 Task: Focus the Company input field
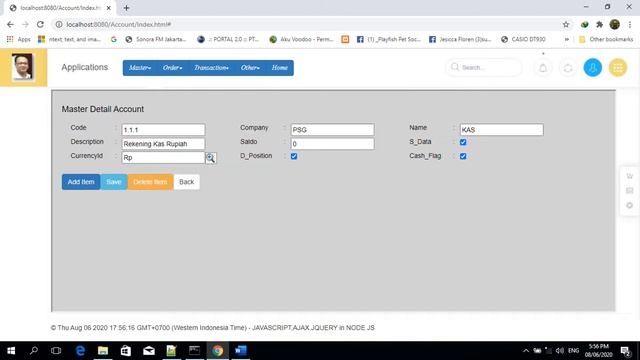point(332,130)
